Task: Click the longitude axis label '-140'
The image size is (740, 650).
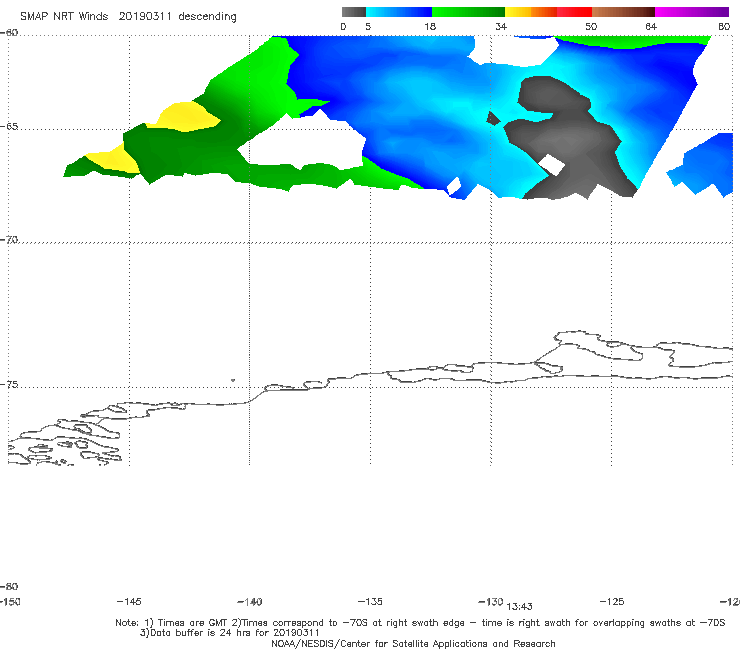Action: pyautogui.click(x=250, y=601)
